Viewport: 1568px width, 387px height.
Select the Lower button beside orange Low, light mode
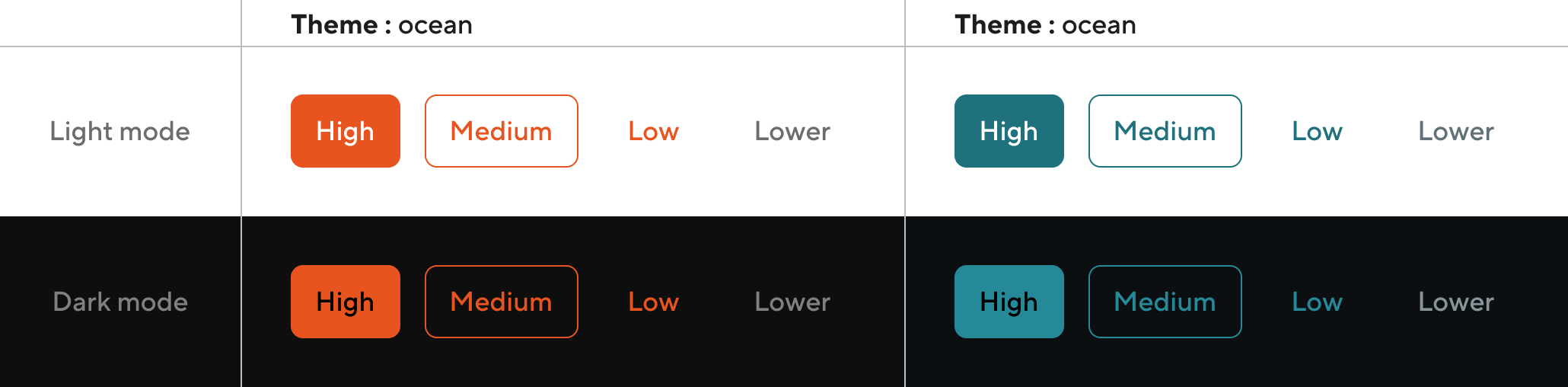pyautogui.click(x=792, y=131)
